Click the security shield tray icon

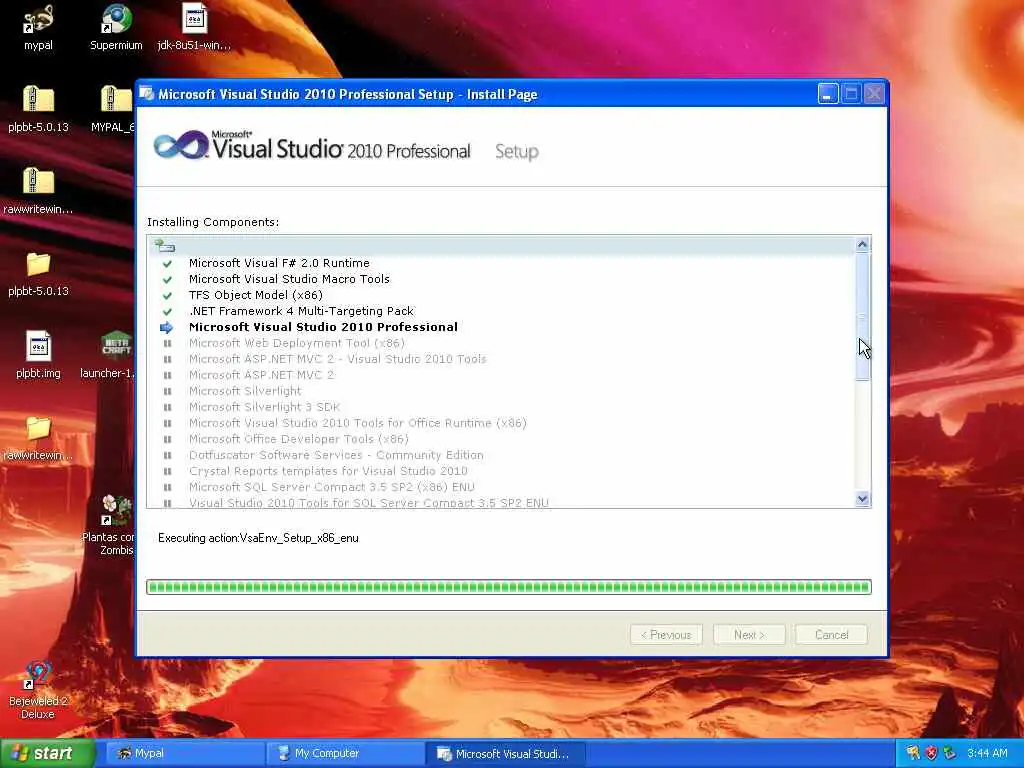(931, 753)
